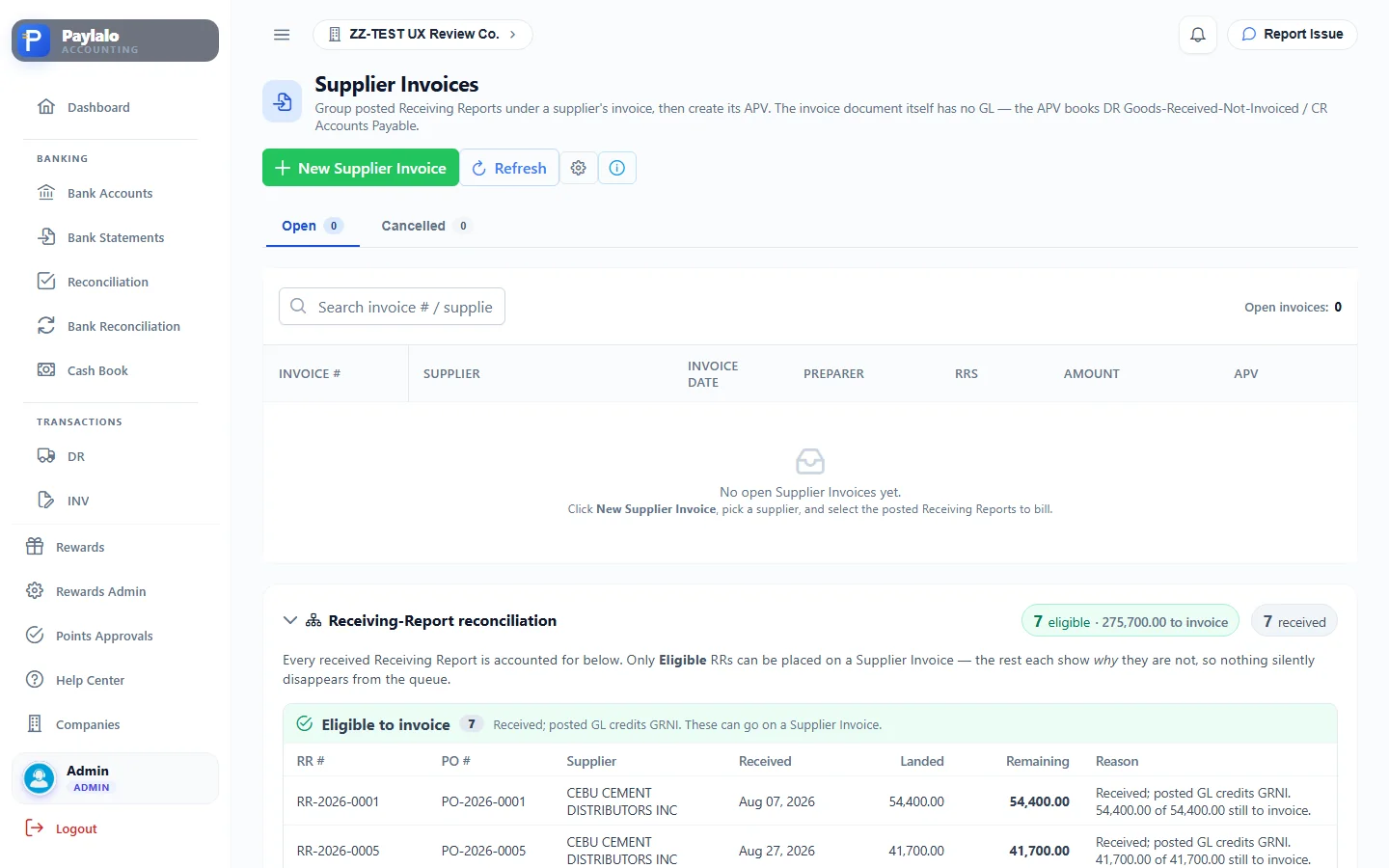1389x868 pixels.
Task: Click the SUPPLIER column header
Action: coord(451,374)
